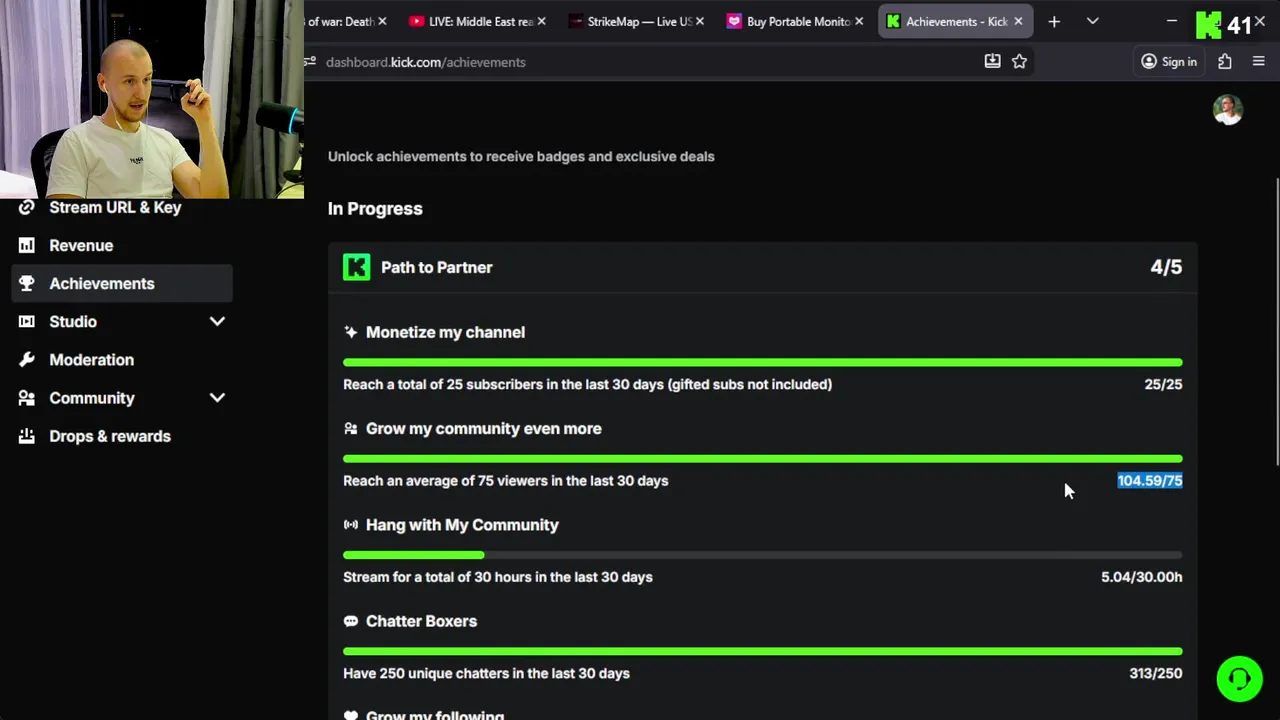Open the user profile avatar menu

coord(1228,110)
